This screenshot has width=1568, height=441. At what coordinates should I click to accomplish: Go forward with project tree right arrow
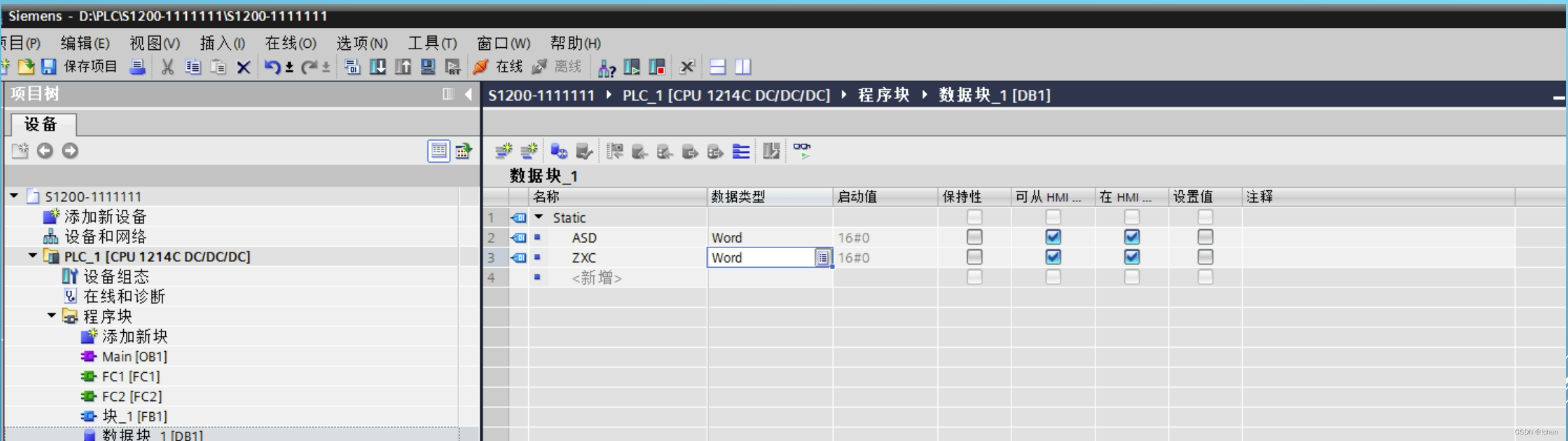click(x=70, y=151)
